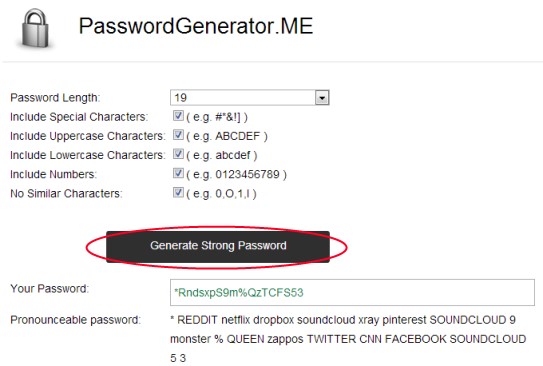Click the No Similar Characters label
The width and height of the screenshot is (543, 366).
(x=66, y=193)
